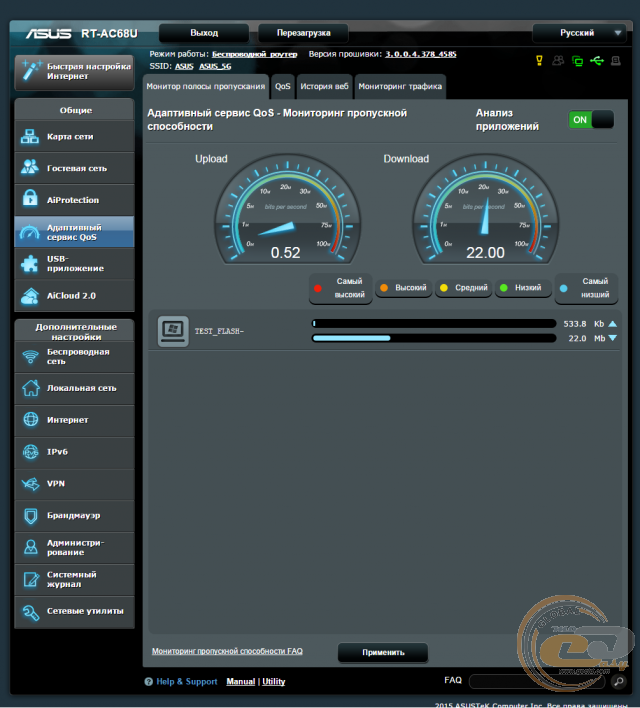Open the Мониторинг пропускной способности FAQ link
This screenshot has width=640, height=708.
(227, 651)
